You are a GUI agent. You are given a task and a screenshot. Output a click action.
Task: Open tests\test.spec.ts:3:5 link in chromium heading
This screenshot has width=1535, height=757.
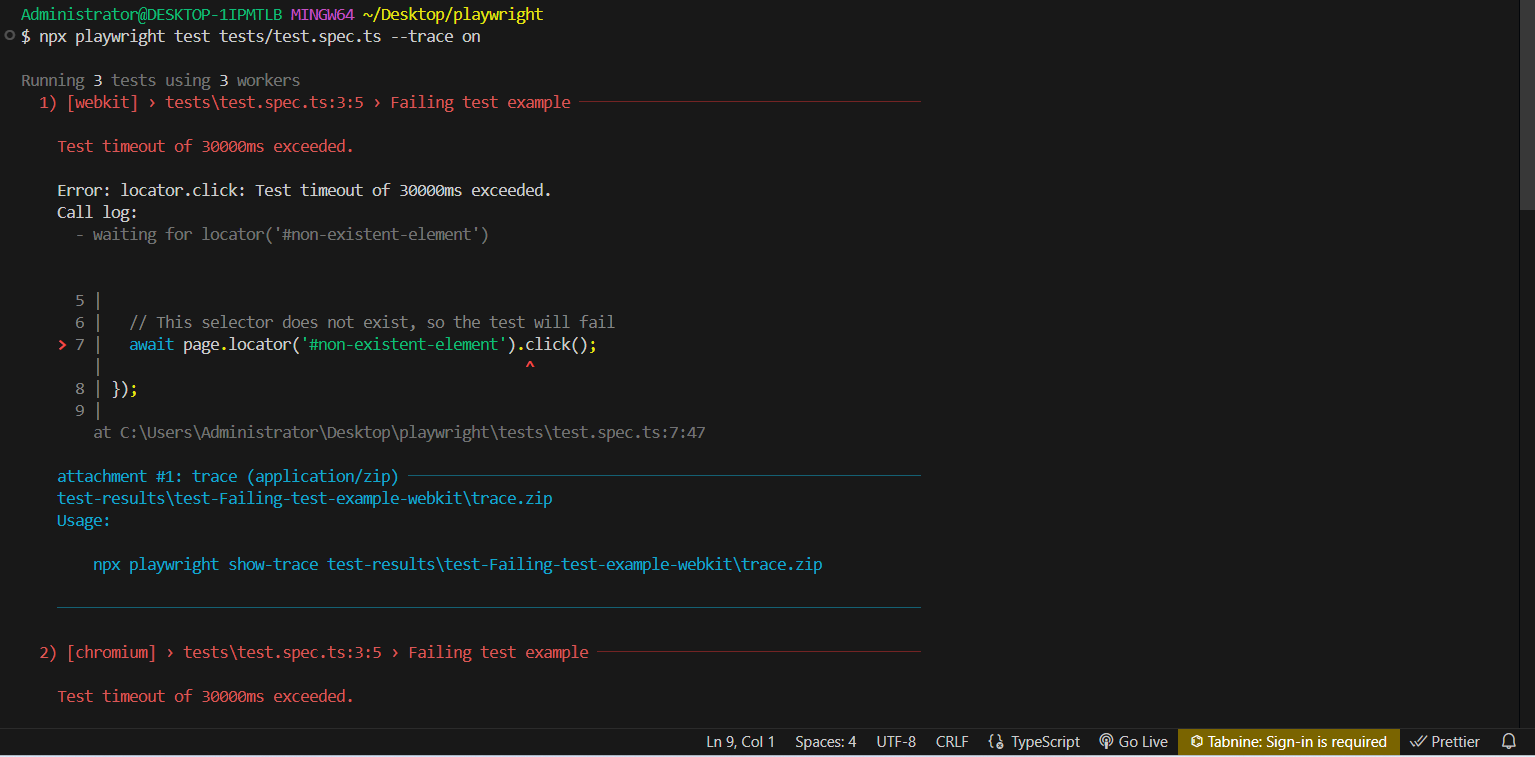click(282, 652)
